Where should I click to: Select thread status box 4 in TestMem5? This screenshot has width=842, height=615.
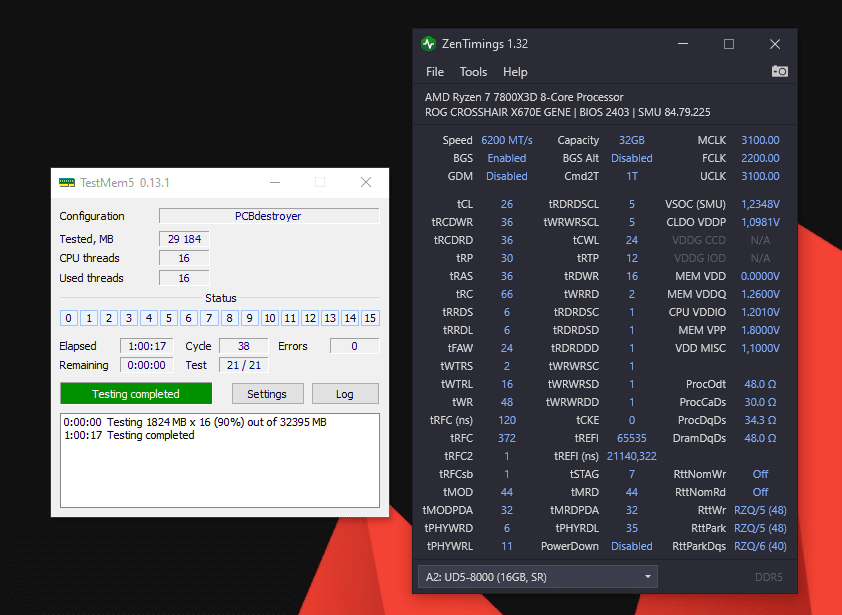click(x=149, y=318)
